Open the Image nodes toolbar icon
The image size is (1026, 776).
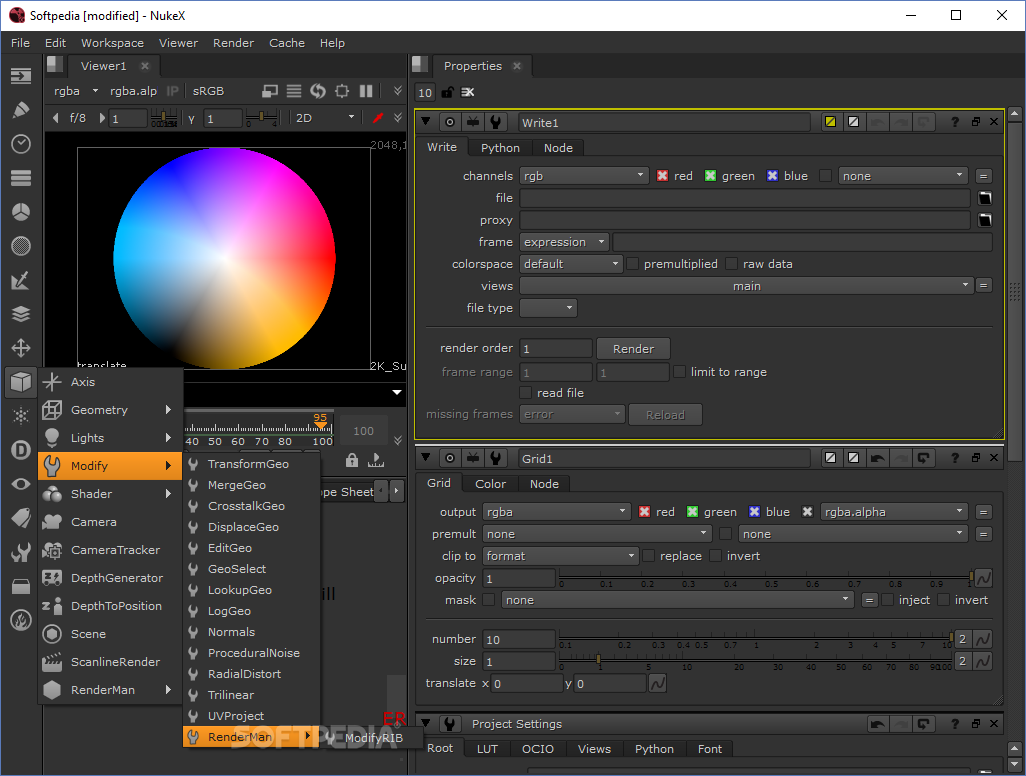[21, 76]
